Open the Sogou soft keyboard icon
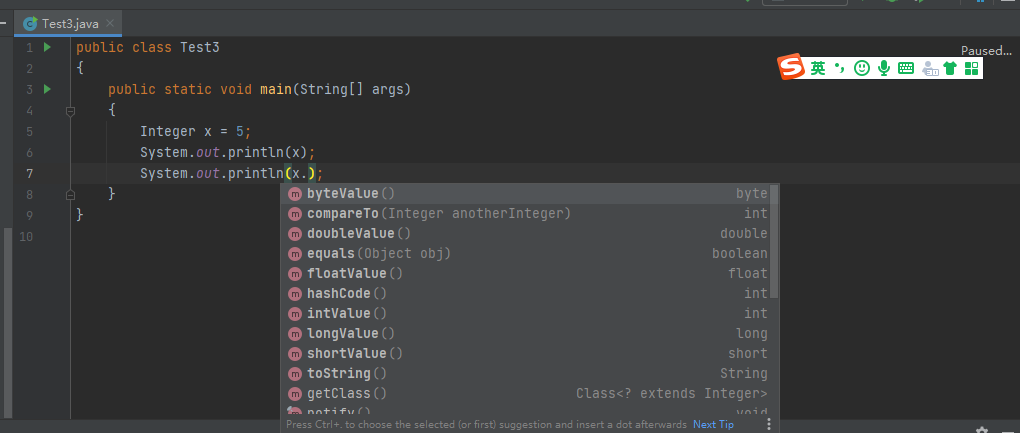1020x433 pixels. pos(906,68)
